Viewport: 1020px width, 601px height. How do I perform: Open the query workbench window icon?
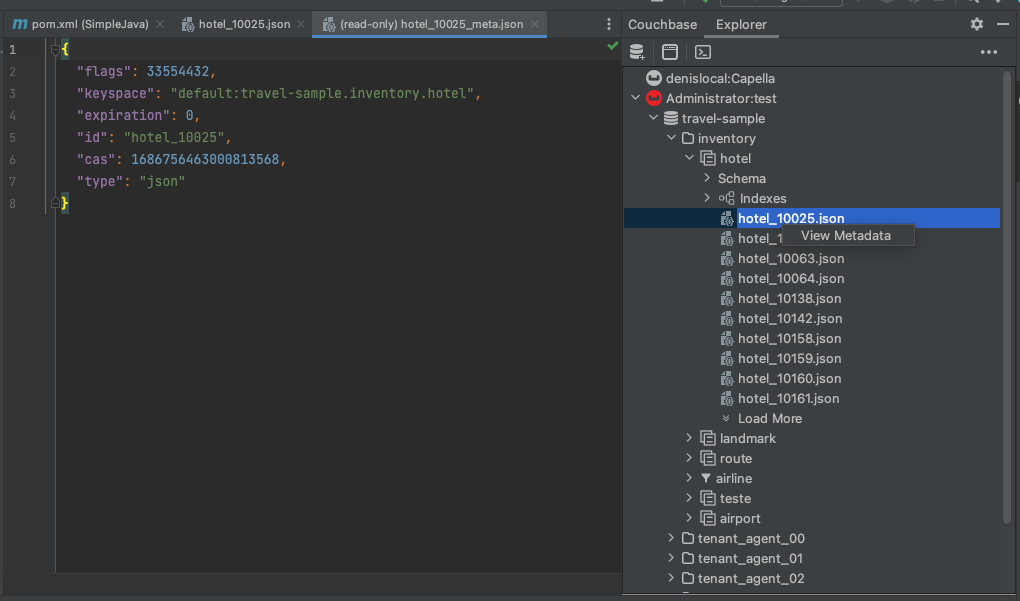[669, 52]
